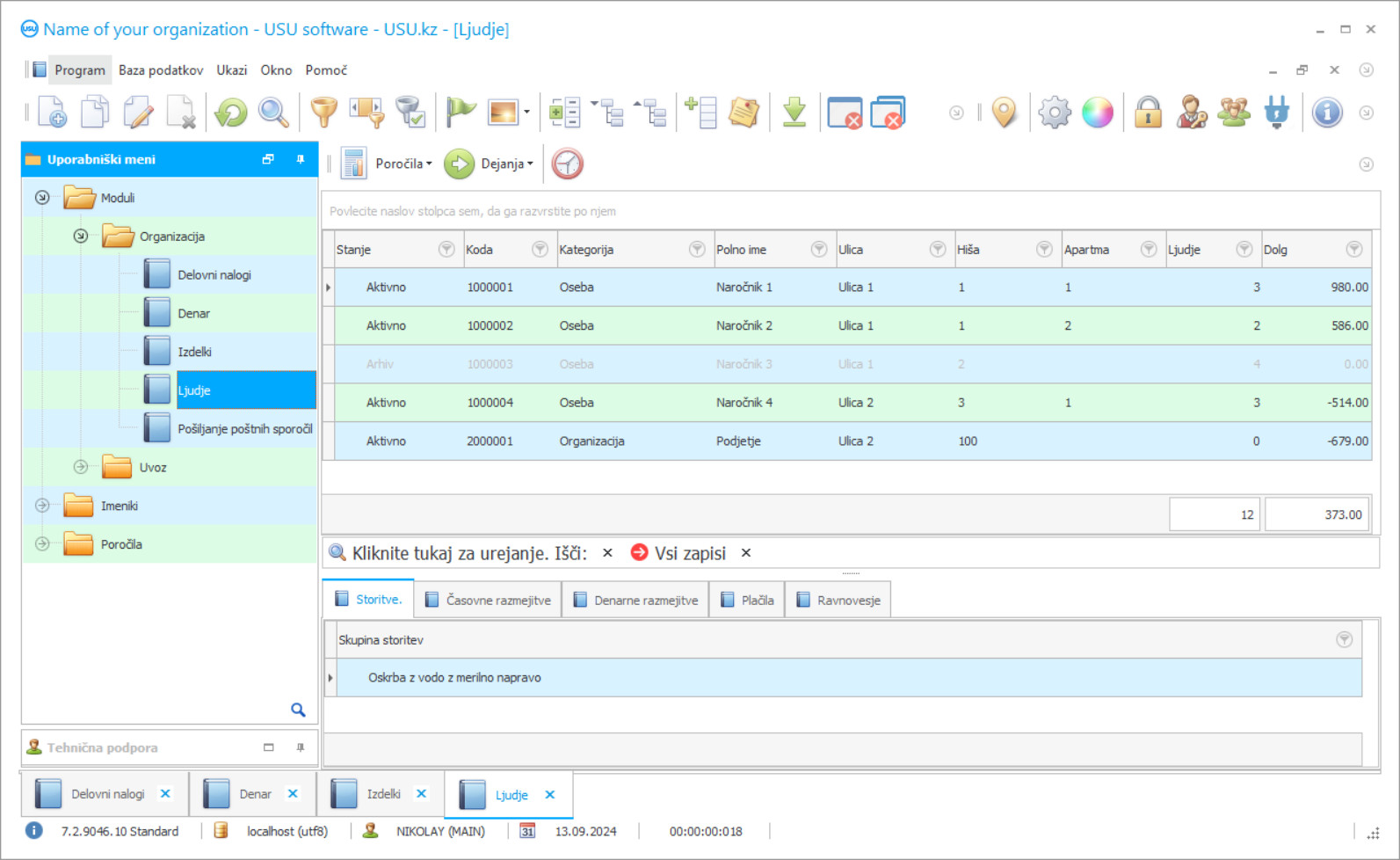1400x860 pixels.
Task: Close the Izdelki bottom tab
Action: (x=422, y=794)
